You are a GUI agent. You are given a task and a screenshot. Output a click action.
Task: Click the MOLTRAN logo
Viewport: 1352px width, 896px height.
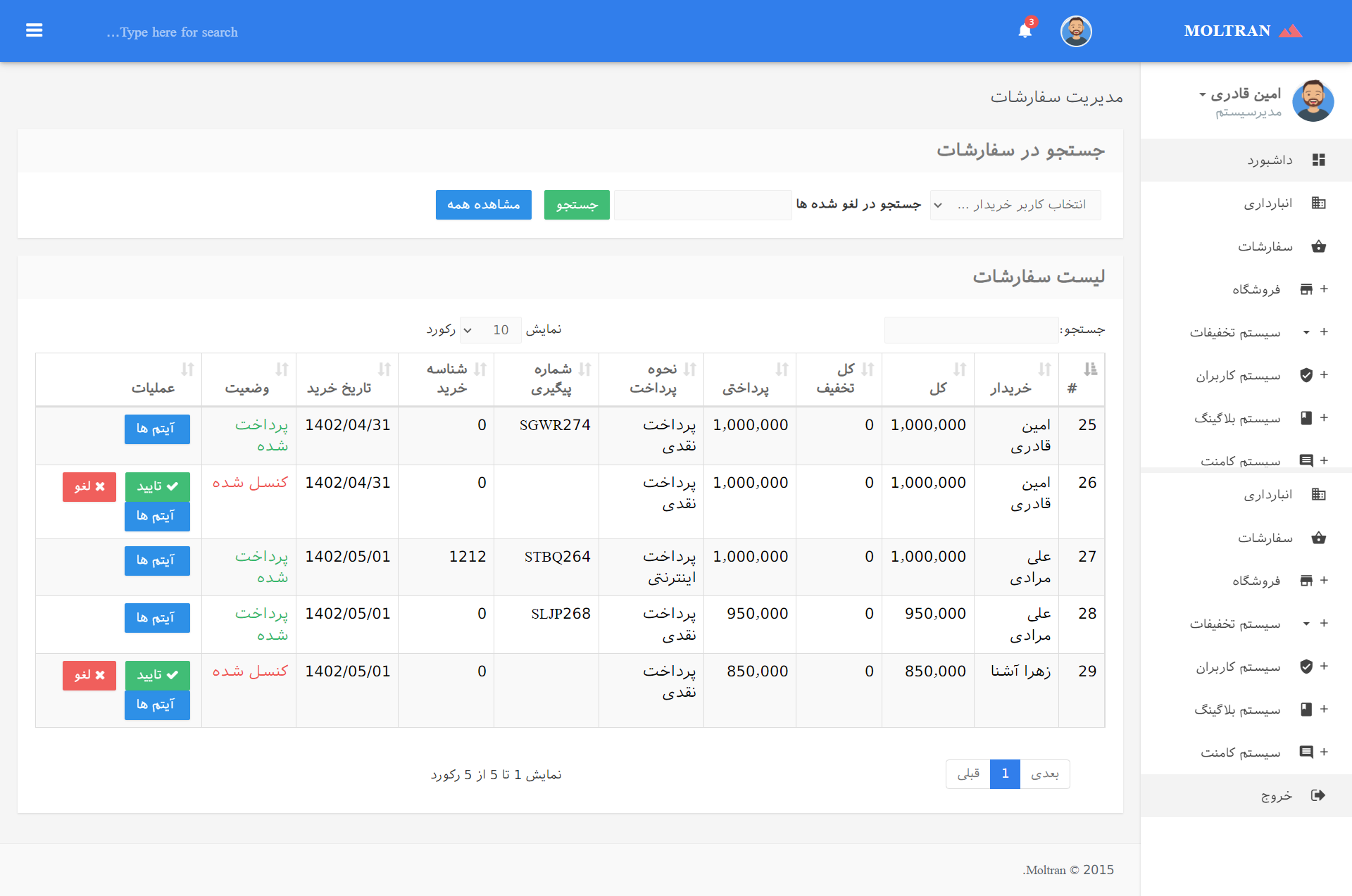click(x=1242, y=31)
